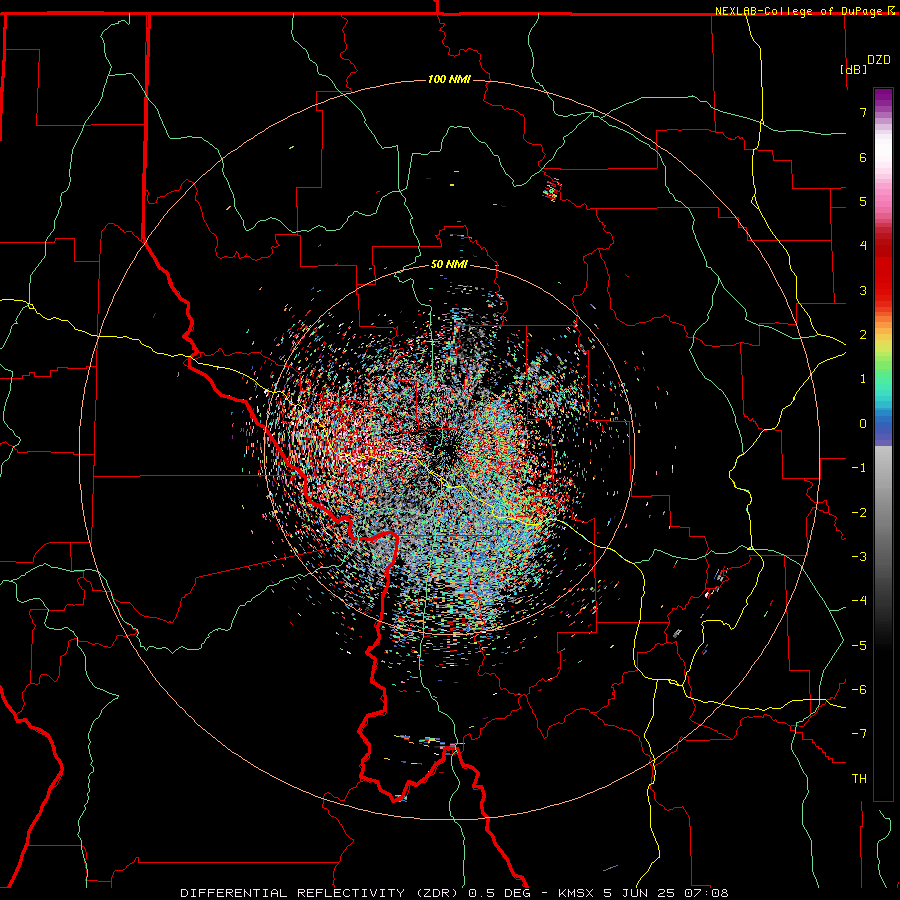Click the "-5" value on the color scale

click(x=859, y=646)
